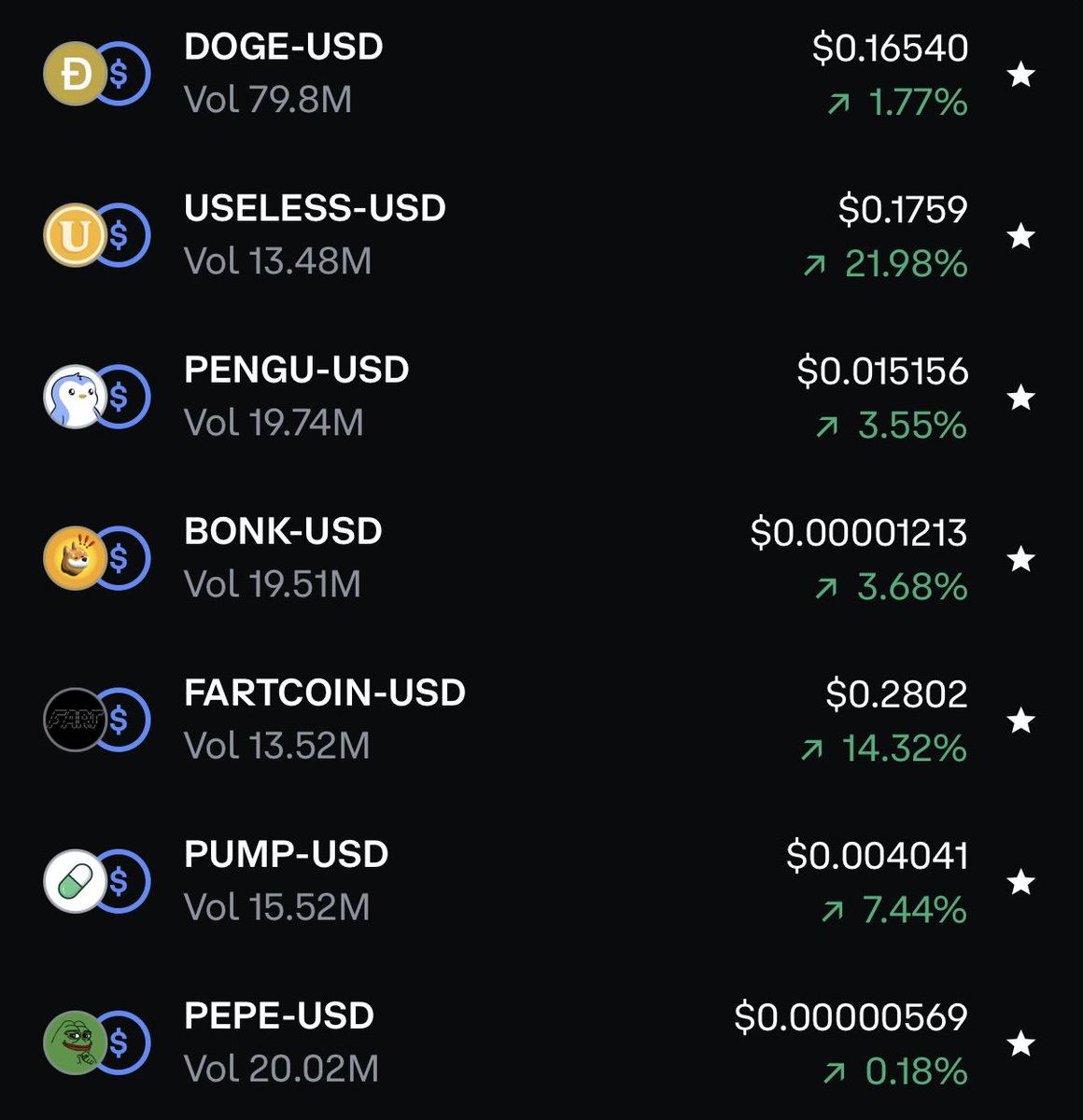Select the PEPE-USD pair name
1083x1120 pixels.
pos(279,1015)
